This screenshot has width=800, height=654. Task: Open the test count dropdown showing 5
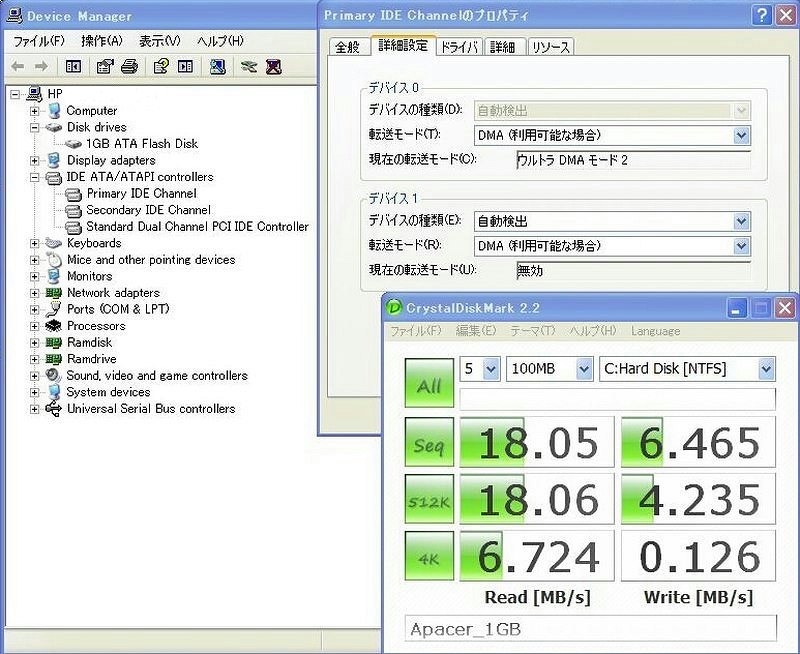(491, 369)
